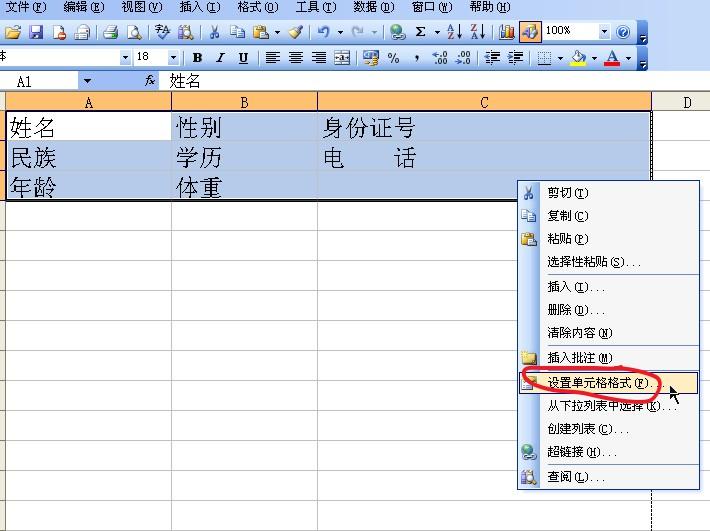The width and height of the screenshot is (710, 531).
Task: Open the 格式(O) menu
Action: (x=258, y=7)
